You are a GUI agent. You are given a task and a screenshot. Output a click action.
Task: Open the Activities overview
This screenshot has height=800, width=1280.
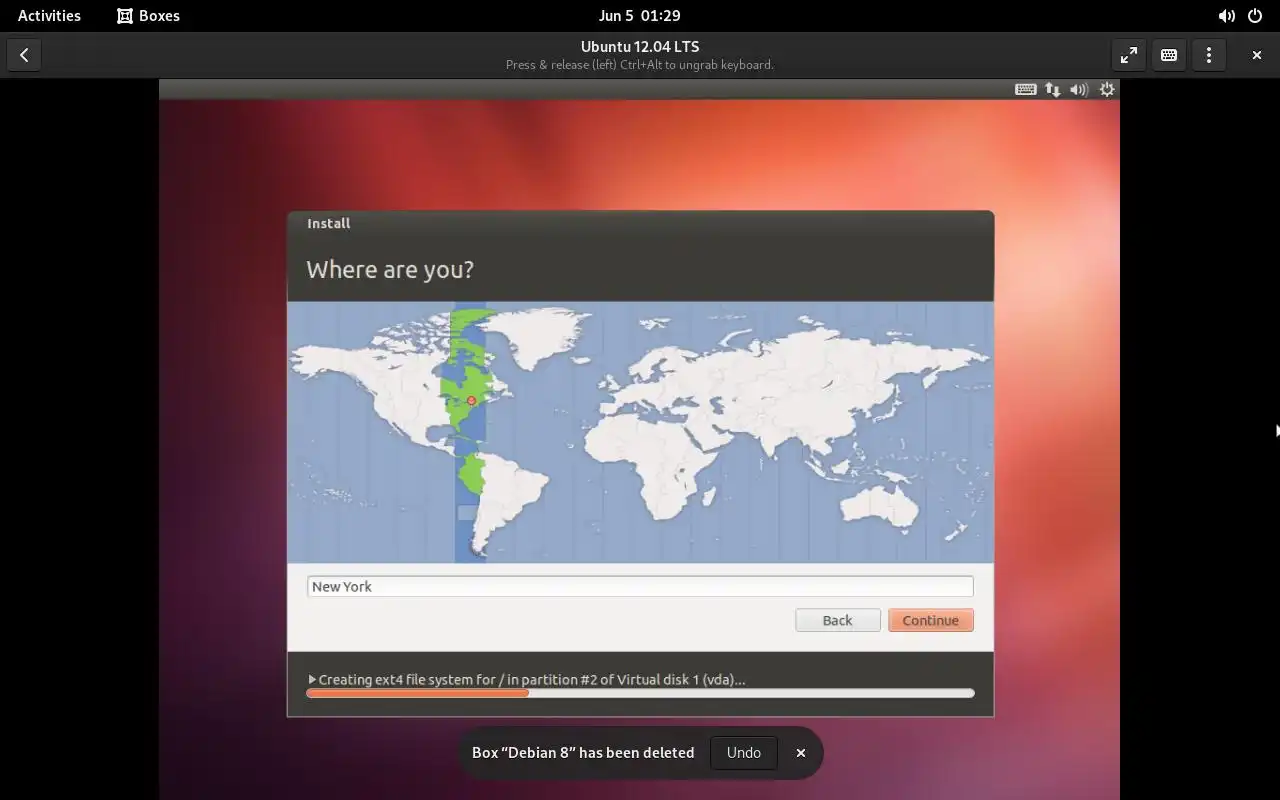[49, 16]
